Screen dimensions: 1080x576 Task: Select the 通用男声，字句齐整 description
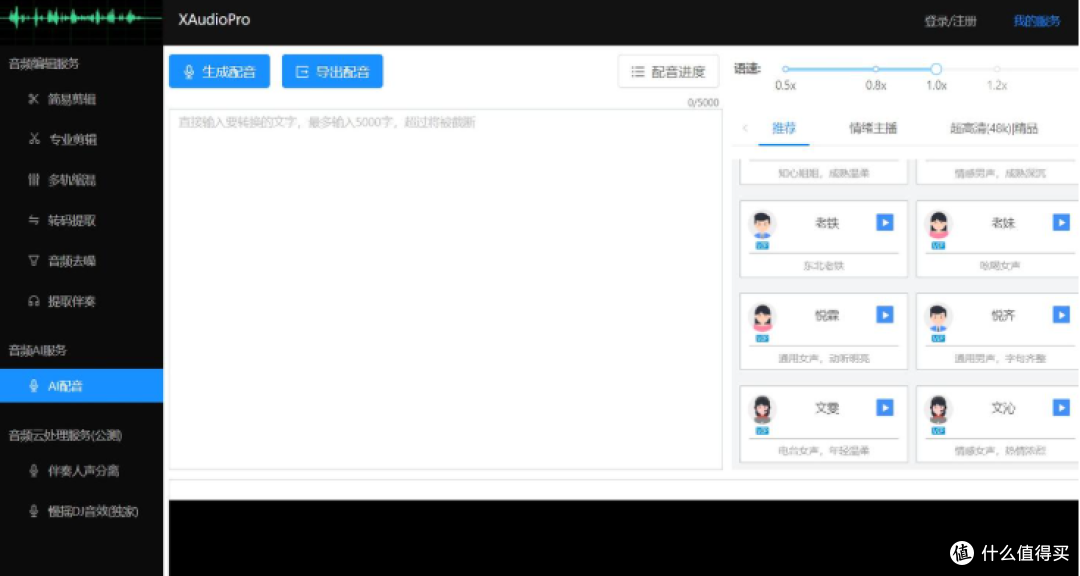click(1000, 358)
